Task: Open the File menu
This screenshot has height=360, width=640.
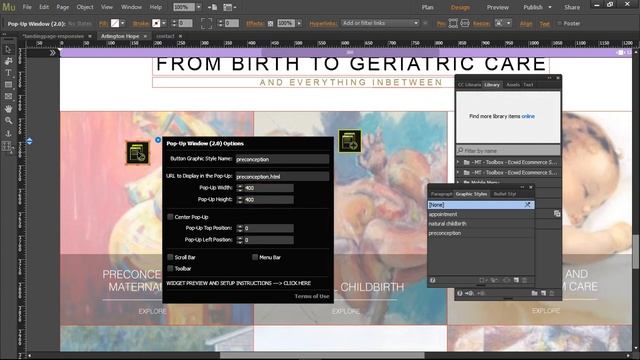Action: coord(27,7)
